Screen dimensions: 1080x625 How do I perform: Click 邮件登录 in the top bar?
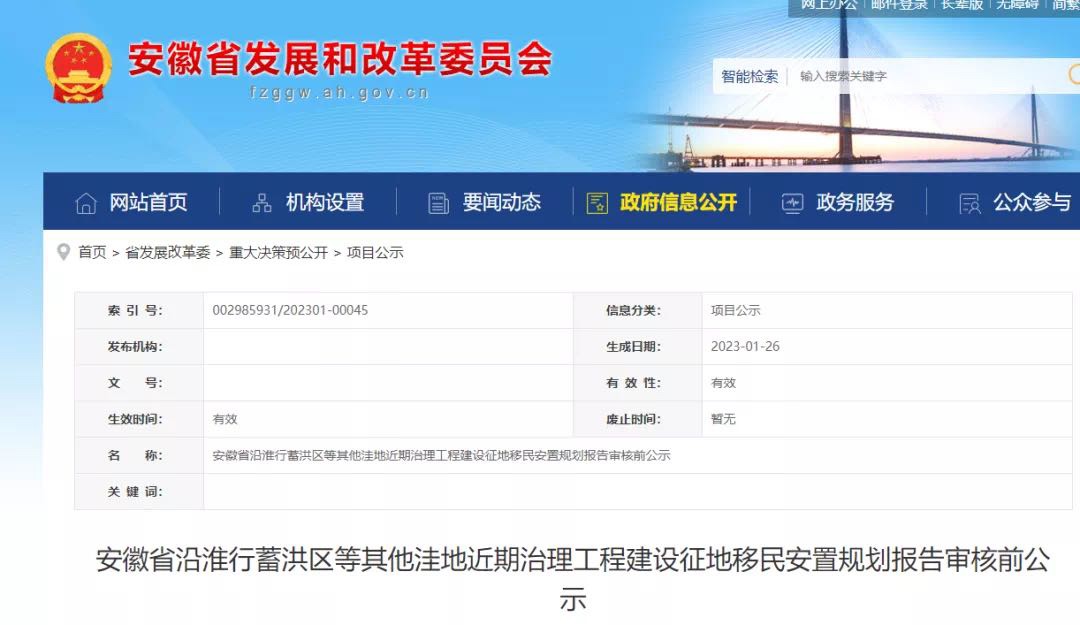click(x=898, y=5)
